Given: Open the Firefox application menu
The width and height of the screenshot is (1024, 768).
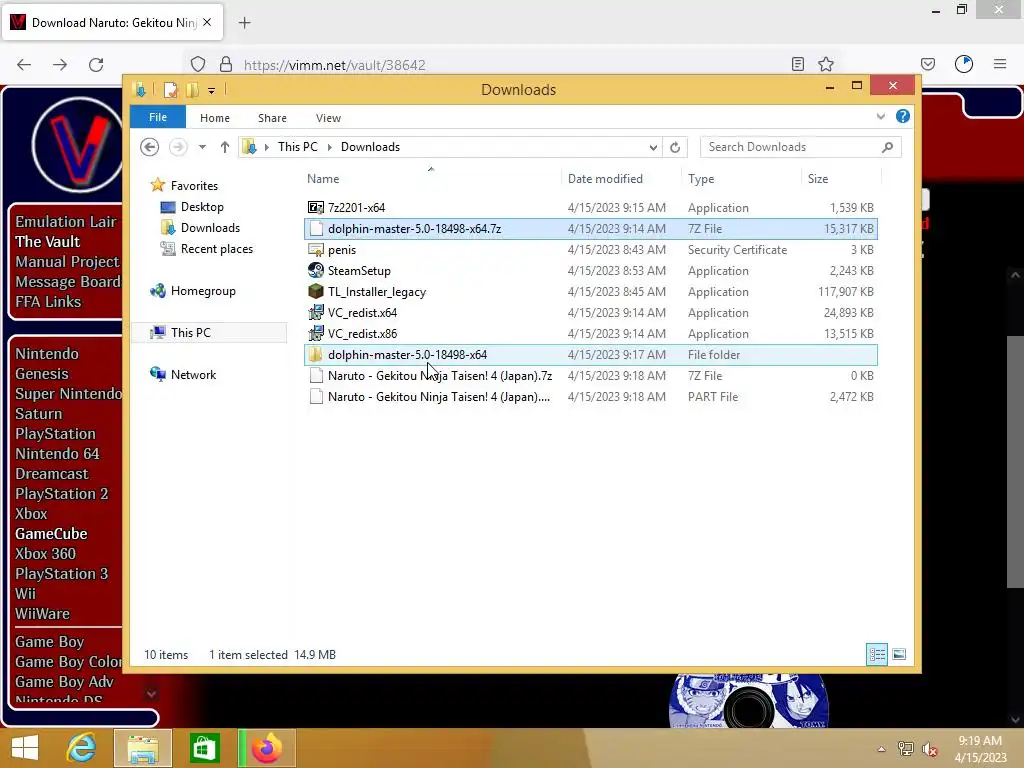Looking at the screenshot, I should coord(1000,64).
